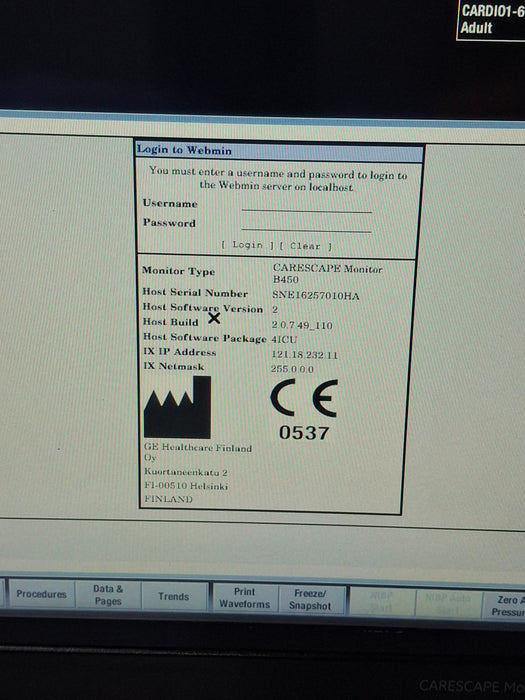Click GE Healthcare Finland Oy text
The height and width of the screenshot is (700, 525).
click(x=198, y=452)
